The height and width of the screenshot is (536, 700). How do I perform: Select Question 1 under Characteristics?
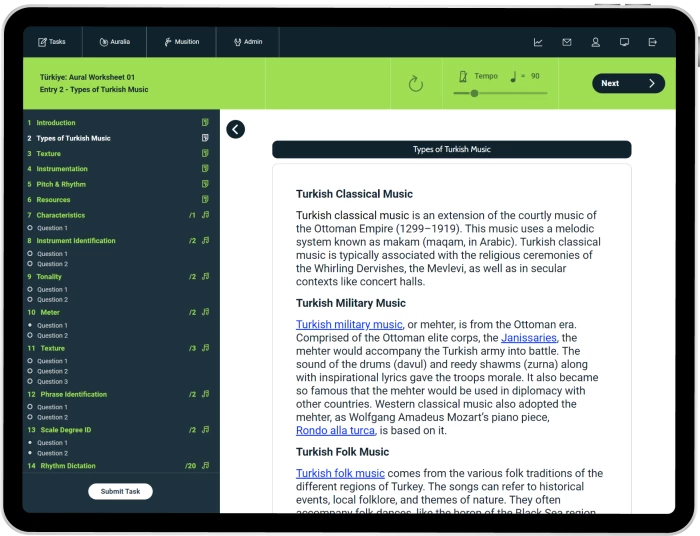point(52,228)
